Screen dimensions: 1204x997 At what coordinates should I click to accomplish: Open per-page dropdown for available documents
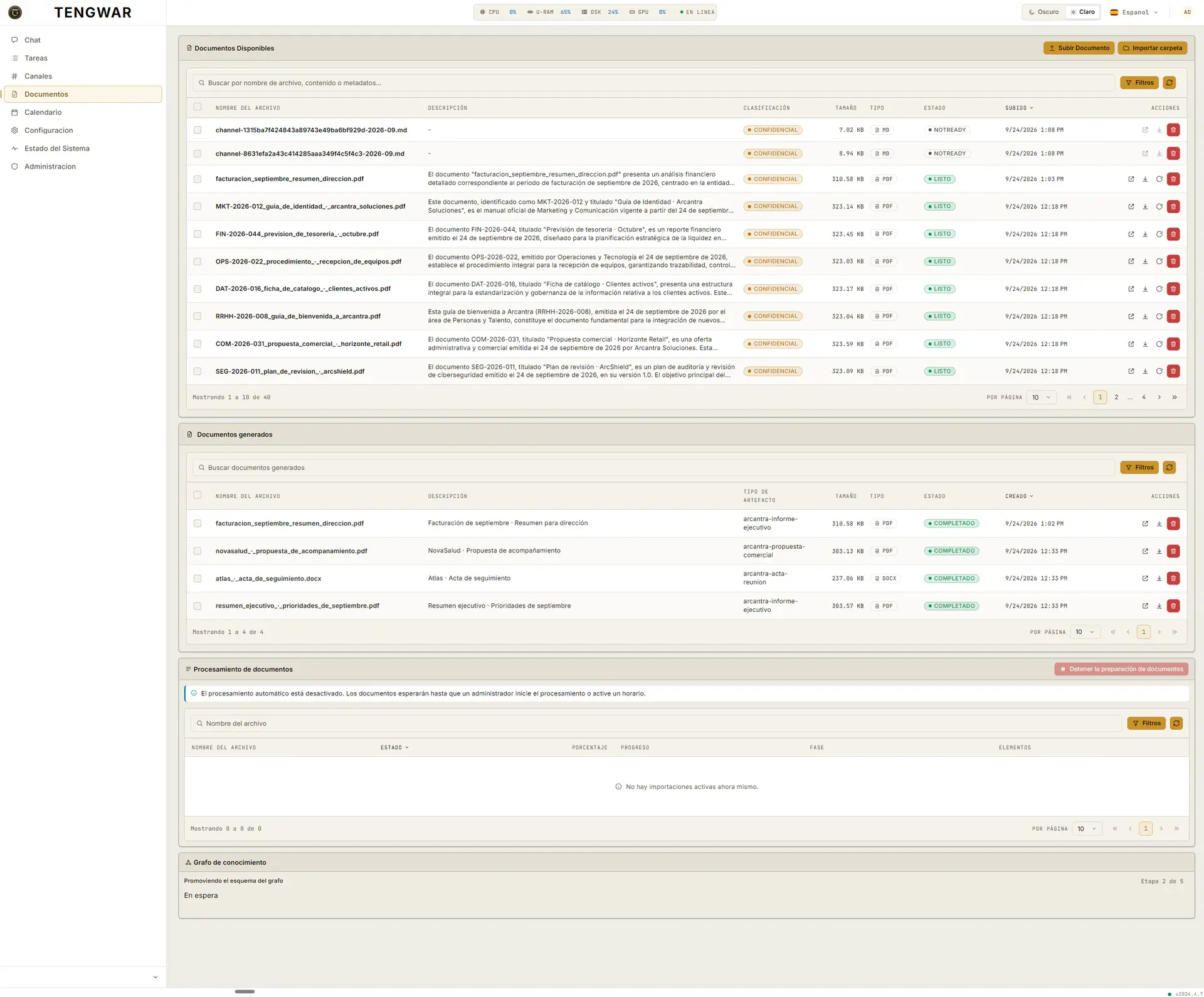pos(1041,397)
